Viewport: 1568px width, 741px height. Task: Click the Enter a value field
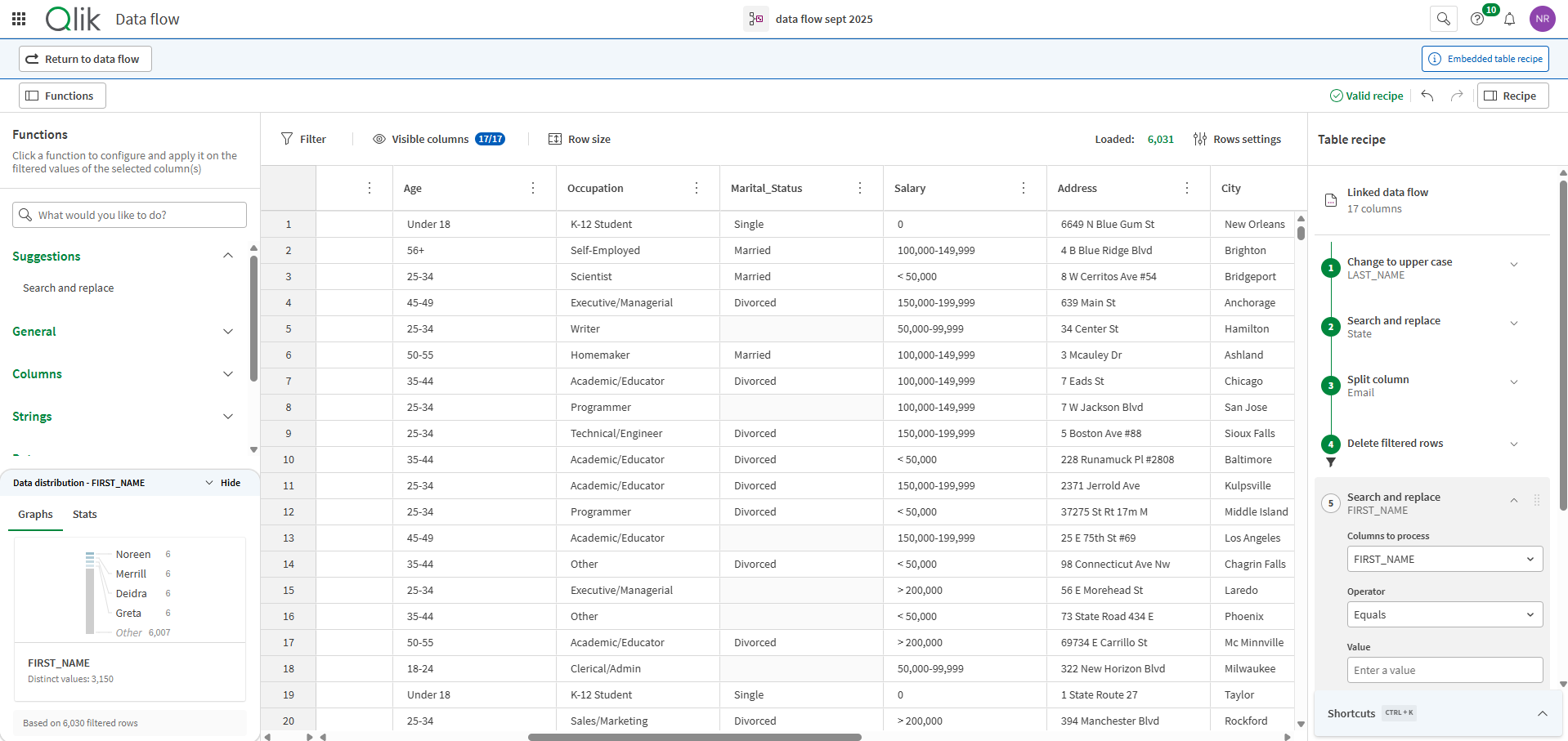click(1444, 670)
